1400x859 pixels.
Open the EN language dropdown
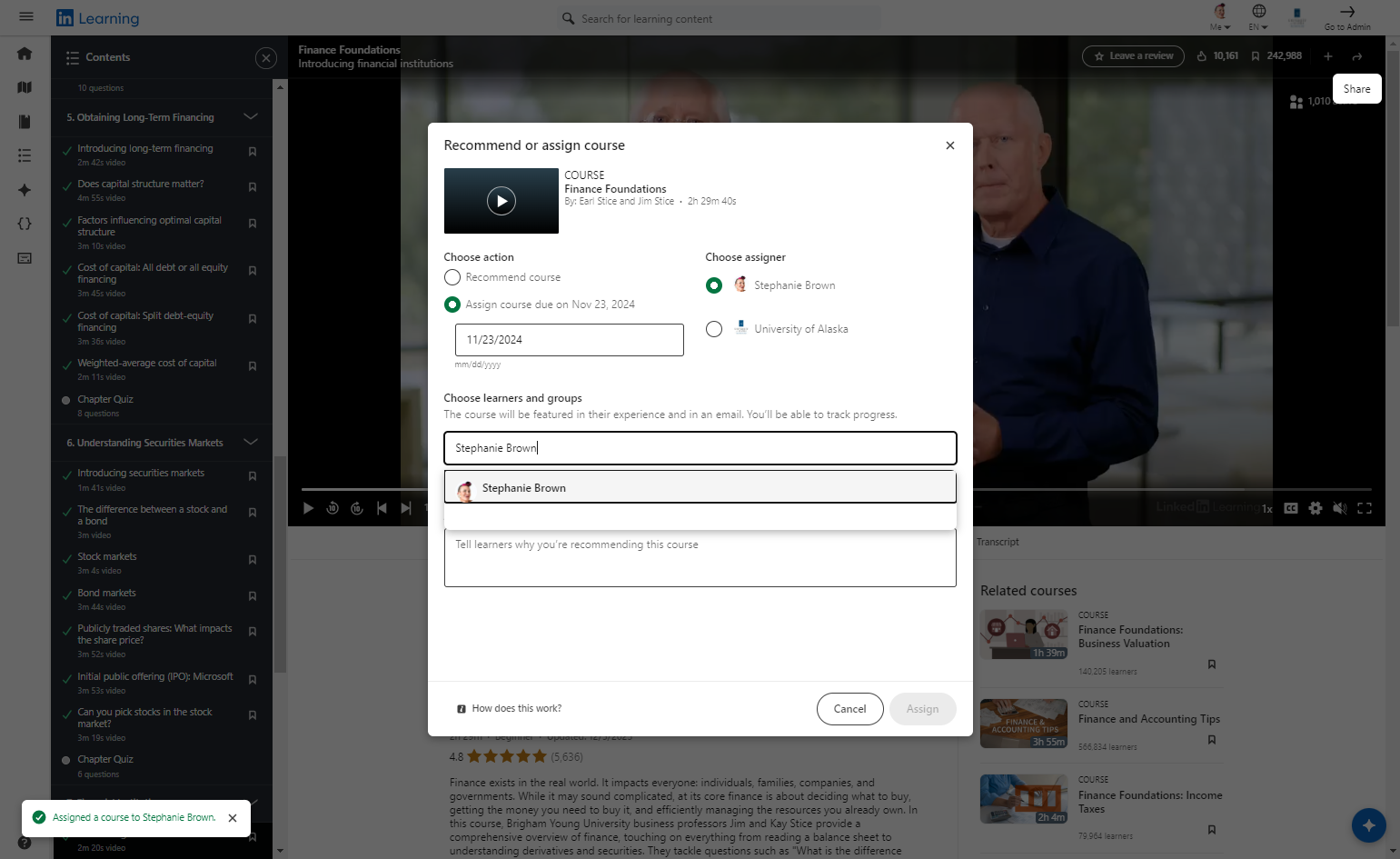click(x=1258, y=16)
